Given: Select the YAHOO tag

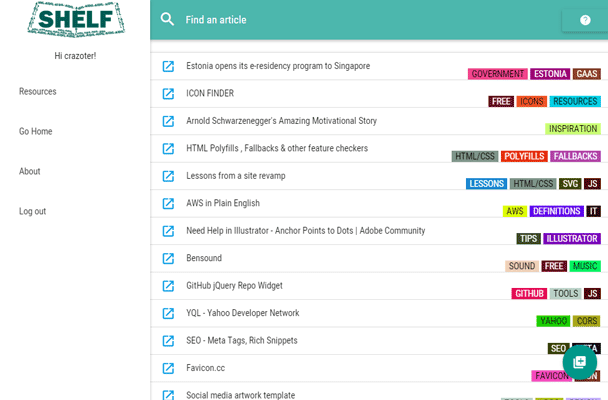Looking at the screenshot, I should 553,321.
